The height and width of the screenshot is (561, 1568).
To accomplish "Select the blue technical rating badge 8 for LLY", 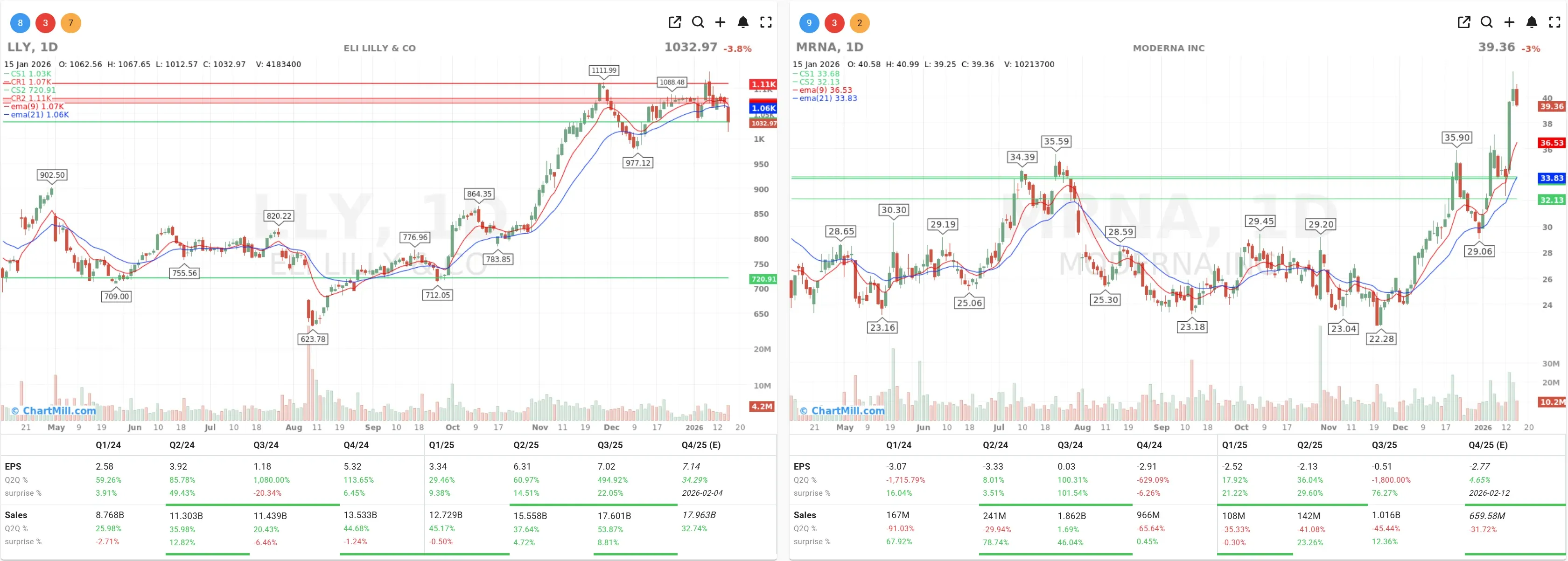I will [x=20, y=22].
